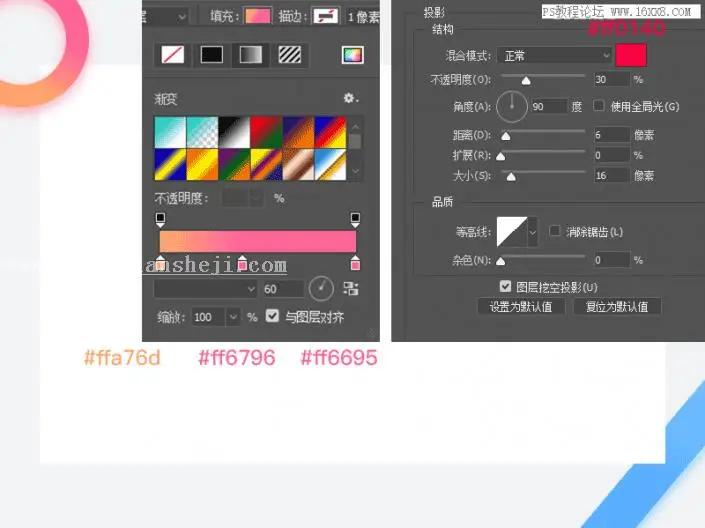705x528 pixels.
Task: Click the scale field showing 100
Action: coord(209,317)
